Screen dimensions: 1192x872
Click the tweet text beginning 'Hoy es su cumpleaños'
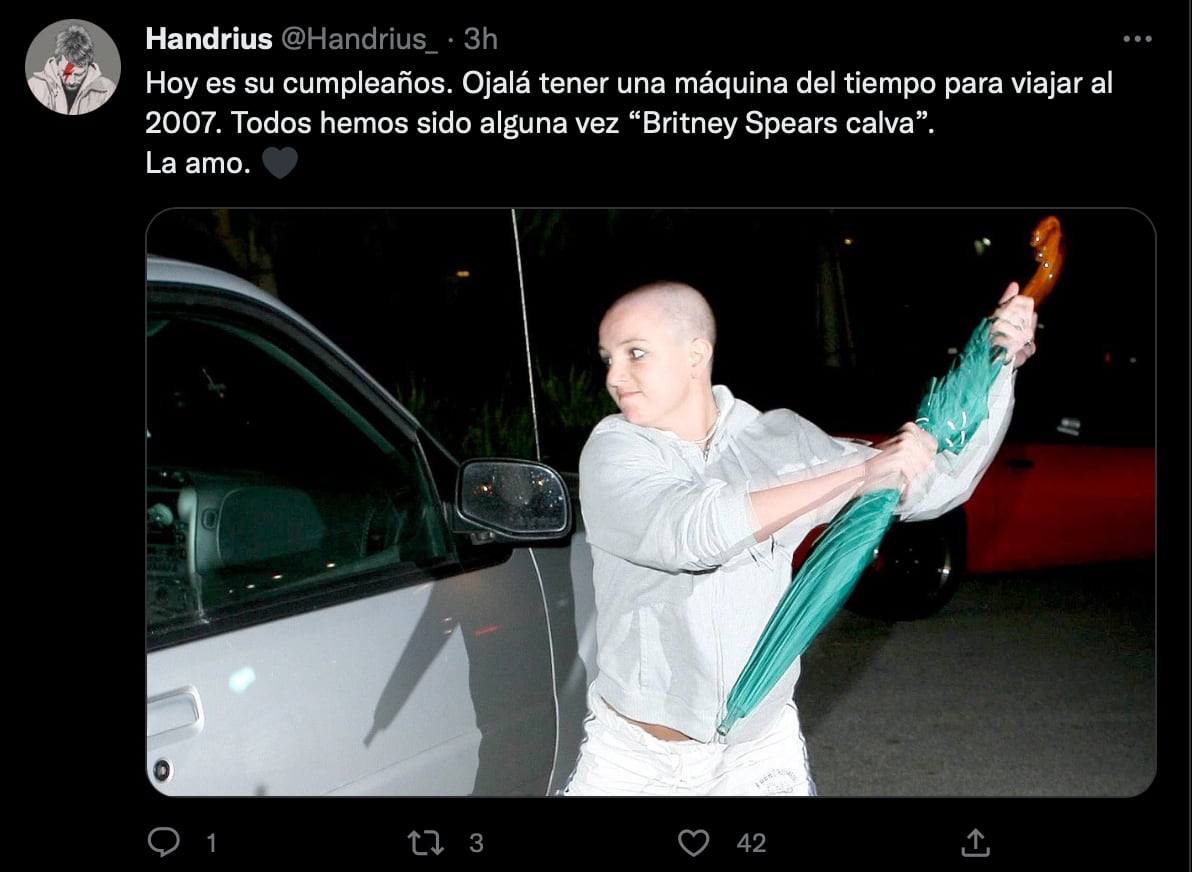(x=629, y=122)
